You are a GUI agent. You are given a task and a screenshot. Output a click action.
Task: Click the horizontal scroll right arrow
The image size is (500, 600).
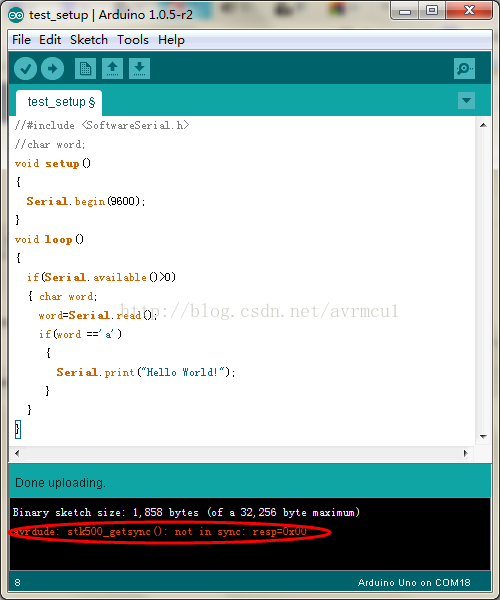(466, 453)
